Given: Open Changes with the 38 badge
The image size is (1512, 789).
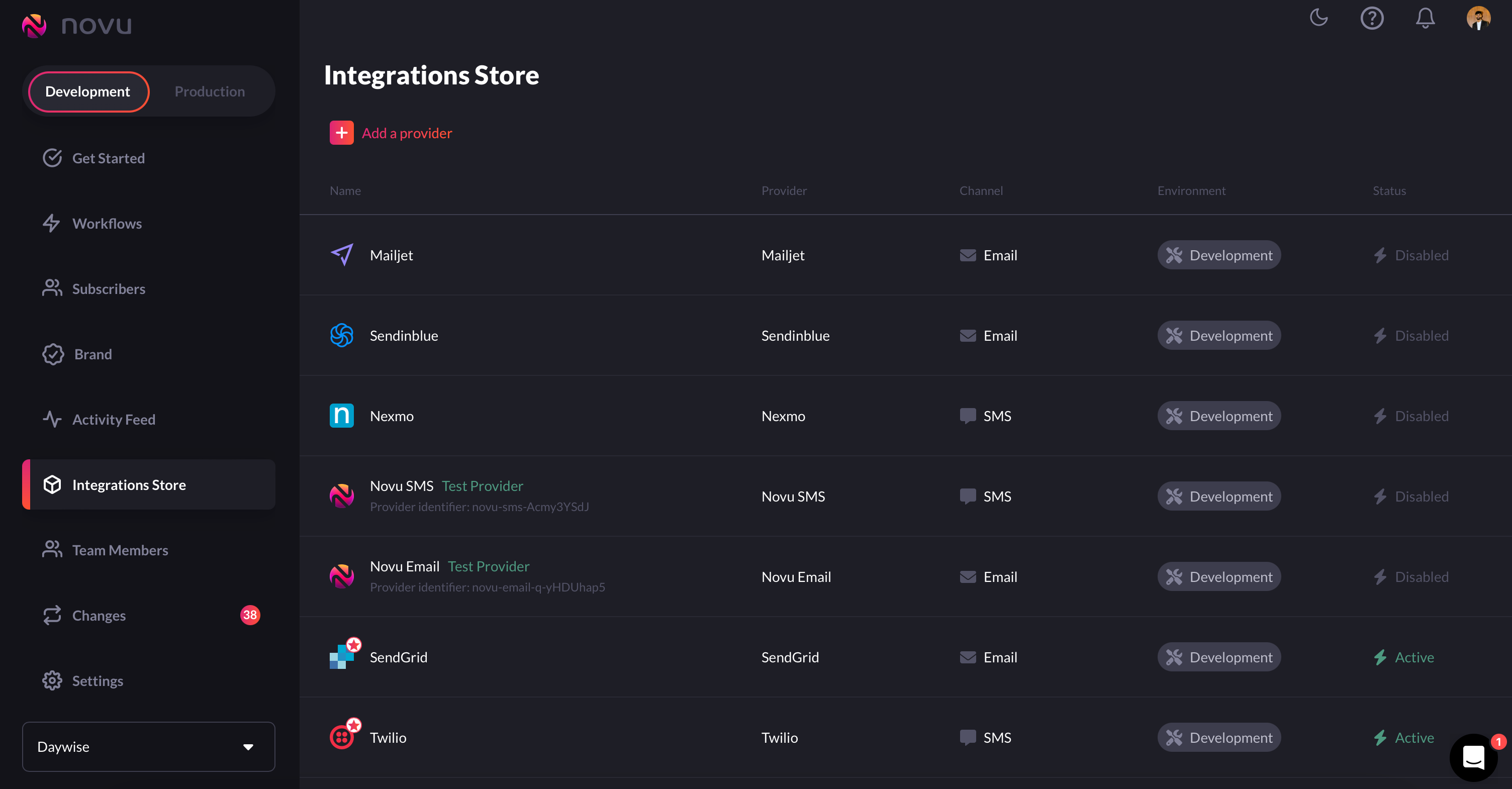Looking at the screenshot, I should (99, 615).
